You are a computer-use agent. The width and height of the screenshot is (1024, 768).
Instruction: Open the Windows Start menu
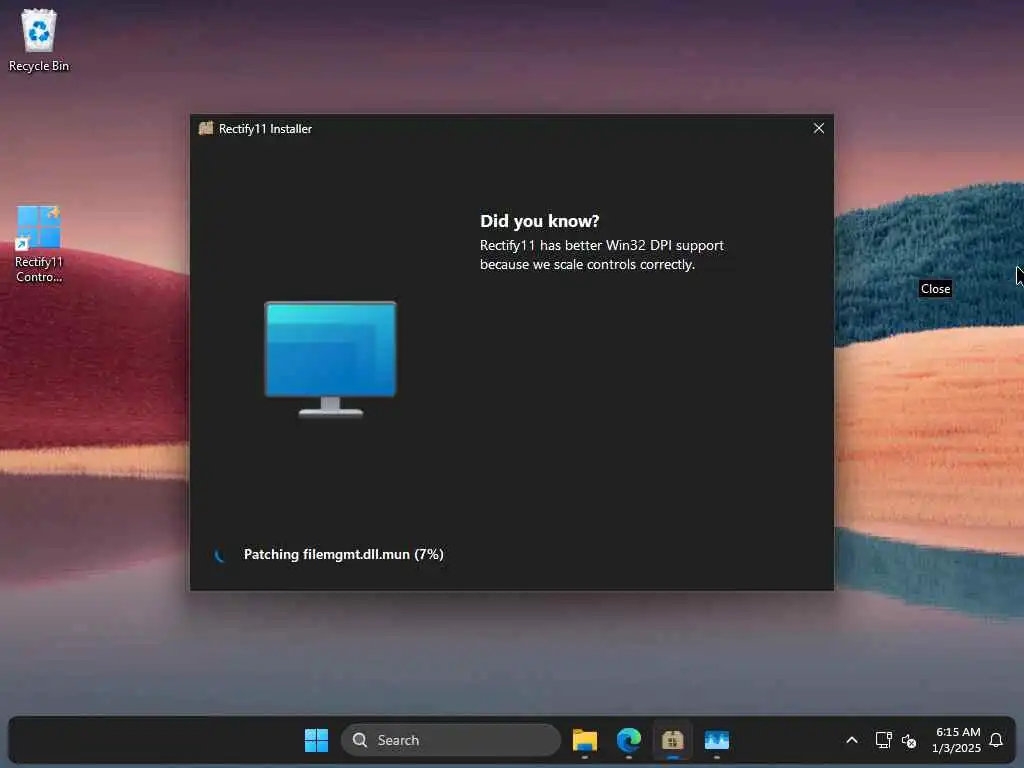point(317,740)
